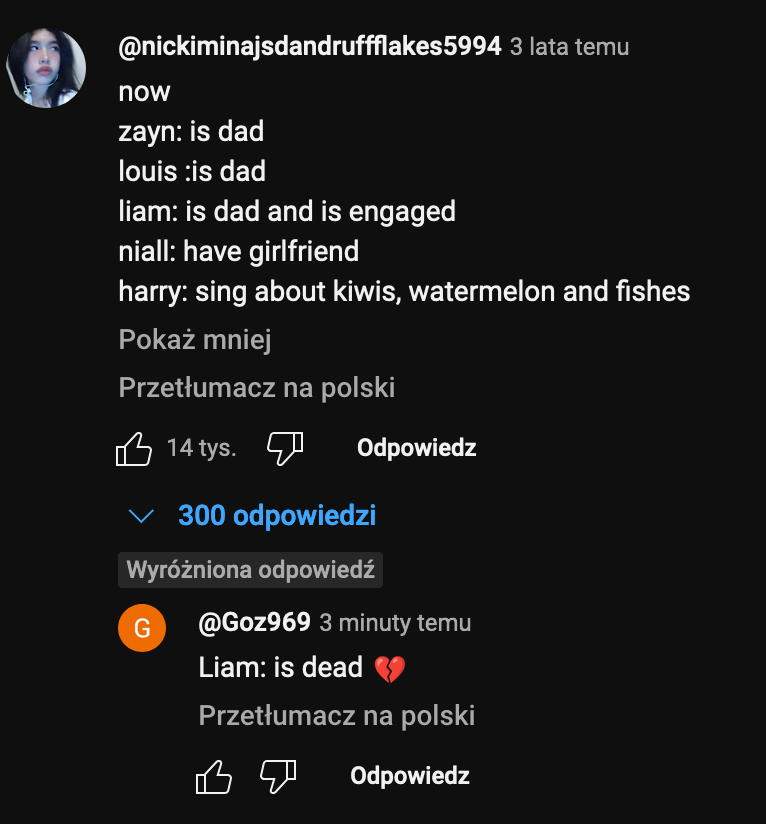Click the '3 lata temu' timestamp

pyautogui.click(x=570, y=47)
